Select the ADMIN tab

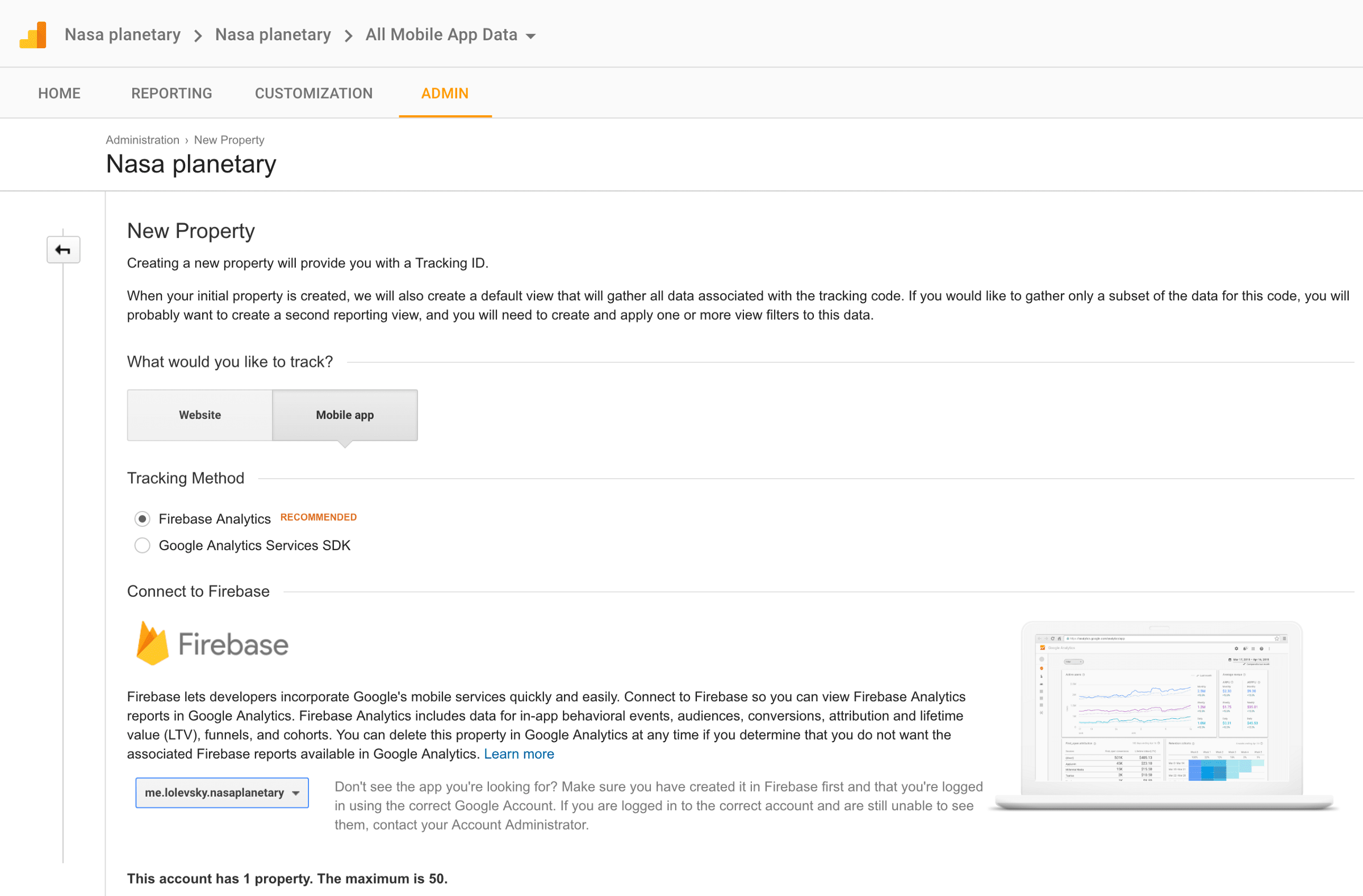click(x=445, y=93)
